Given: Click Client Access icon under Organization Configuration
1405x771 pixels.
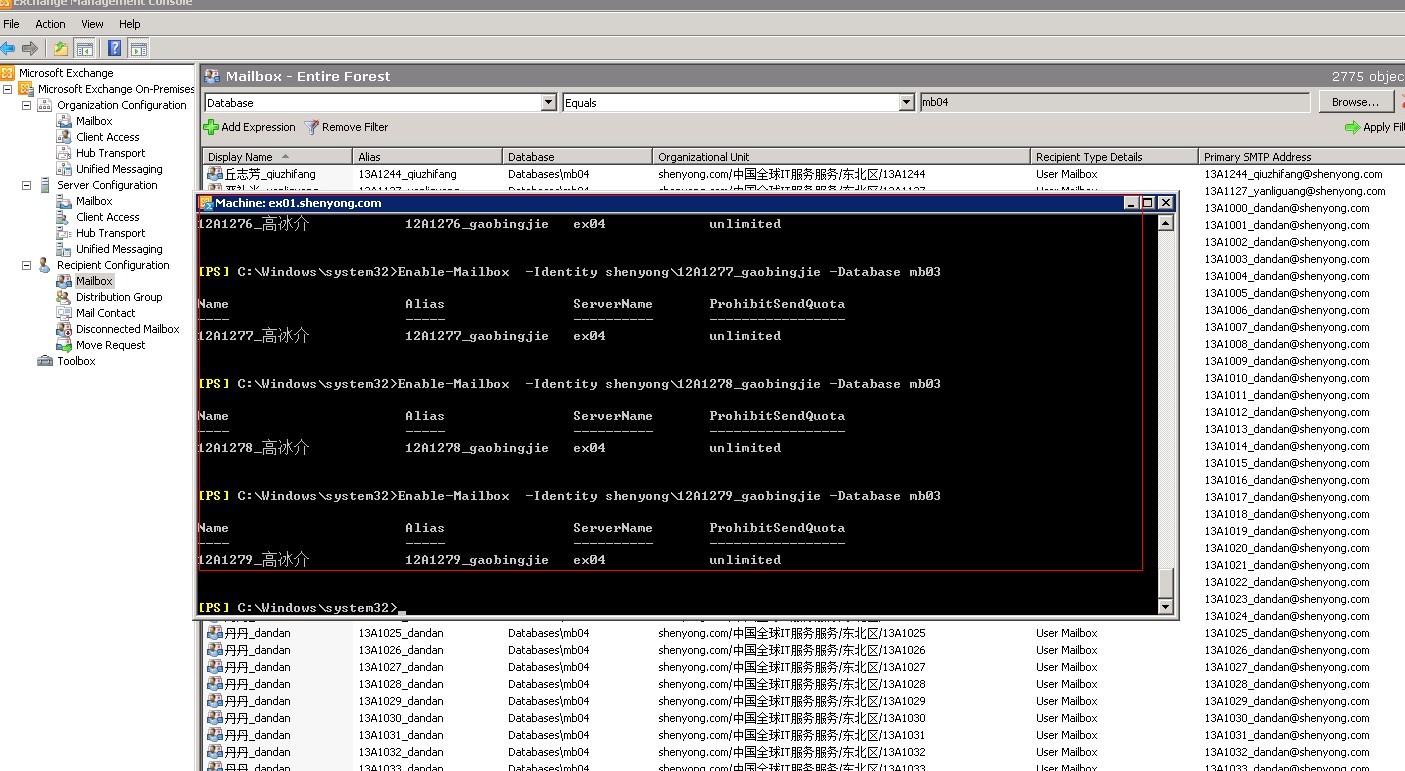Looking at the screenshot, I should click(64, 137).
